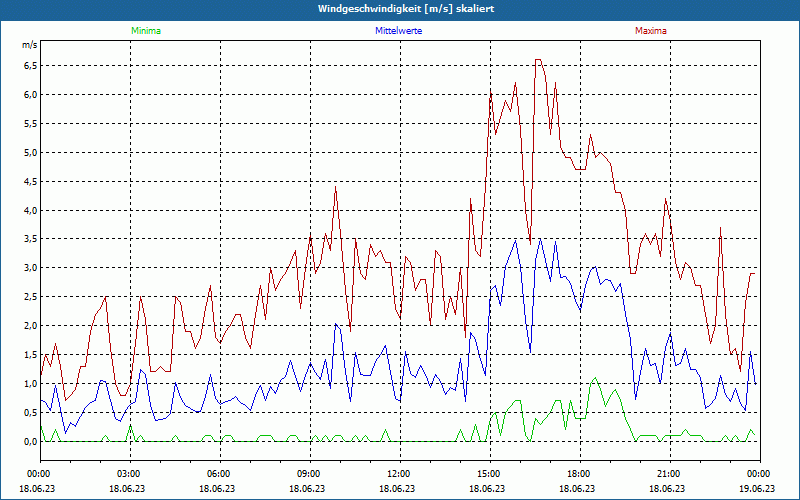Click the "5,5" y-axis value
This screenshot has height=500, width=800.
[31, 123]
